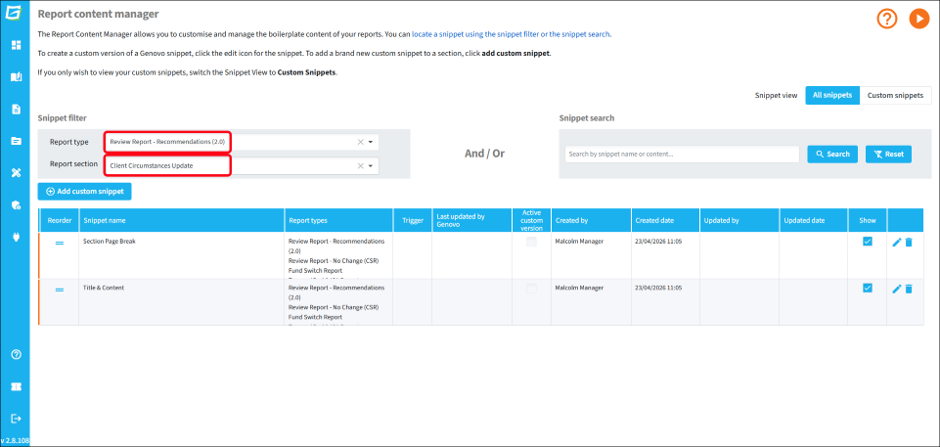Open the crossed tools icon in the sidebar
Viewport: 940px width, 447px height.
(x=16, y=173)
